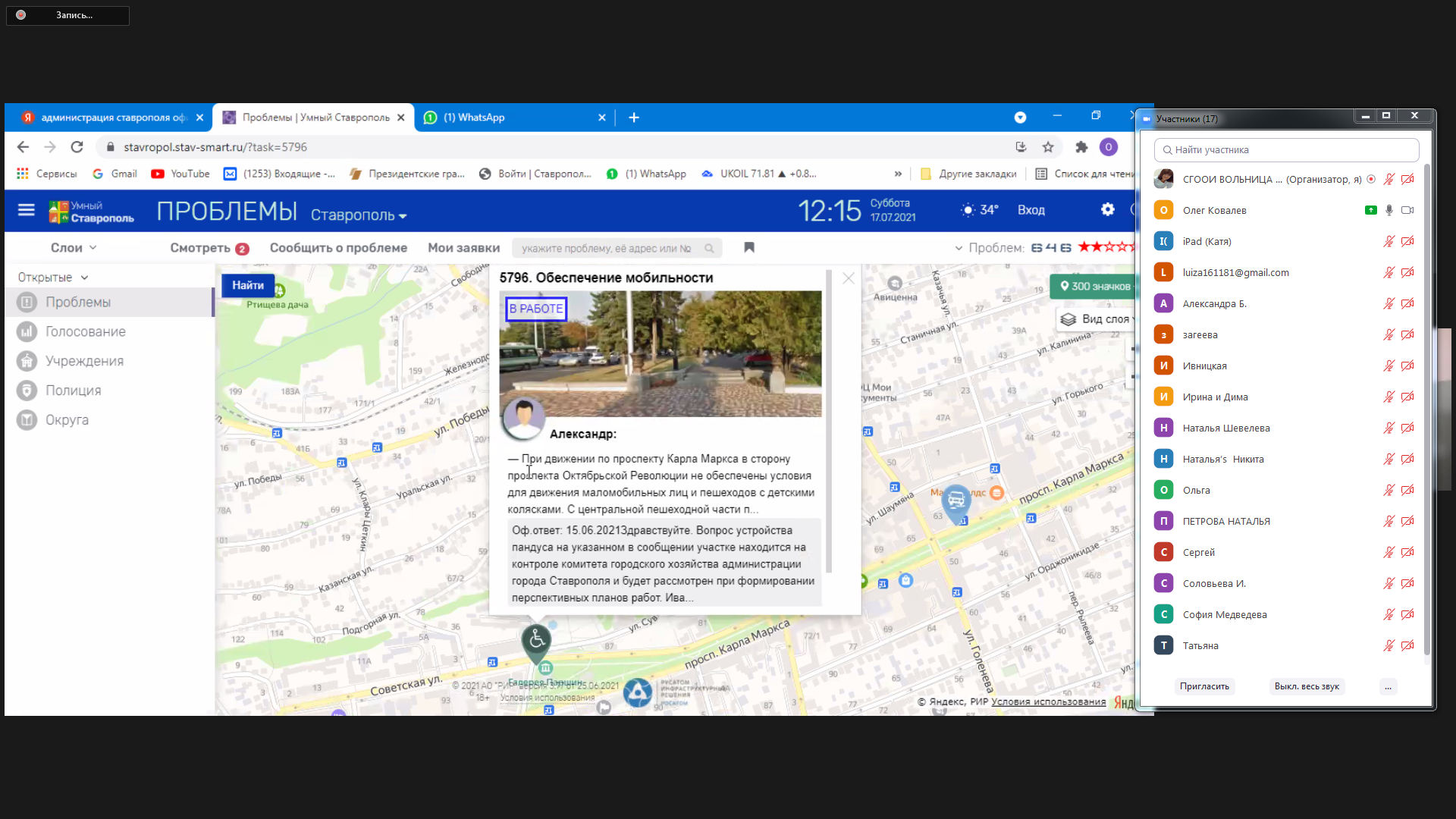Click the Найти button on map
1456x819 pixels.
pyautogui.click(x=248, y=285)
